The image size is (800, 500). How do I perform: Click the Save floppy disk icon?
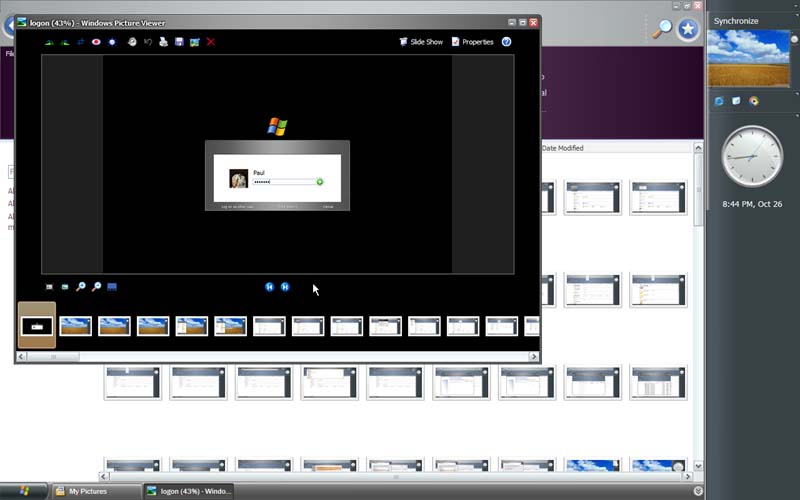click(x=179, y=42)
